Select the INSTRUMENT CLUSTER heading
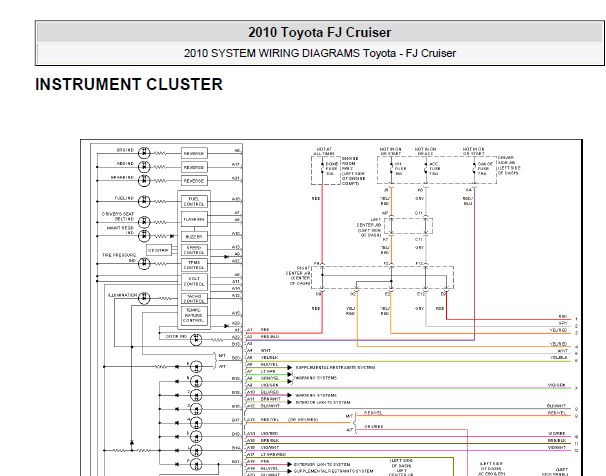The image size is (606, 476). click(x=129, y=84)
